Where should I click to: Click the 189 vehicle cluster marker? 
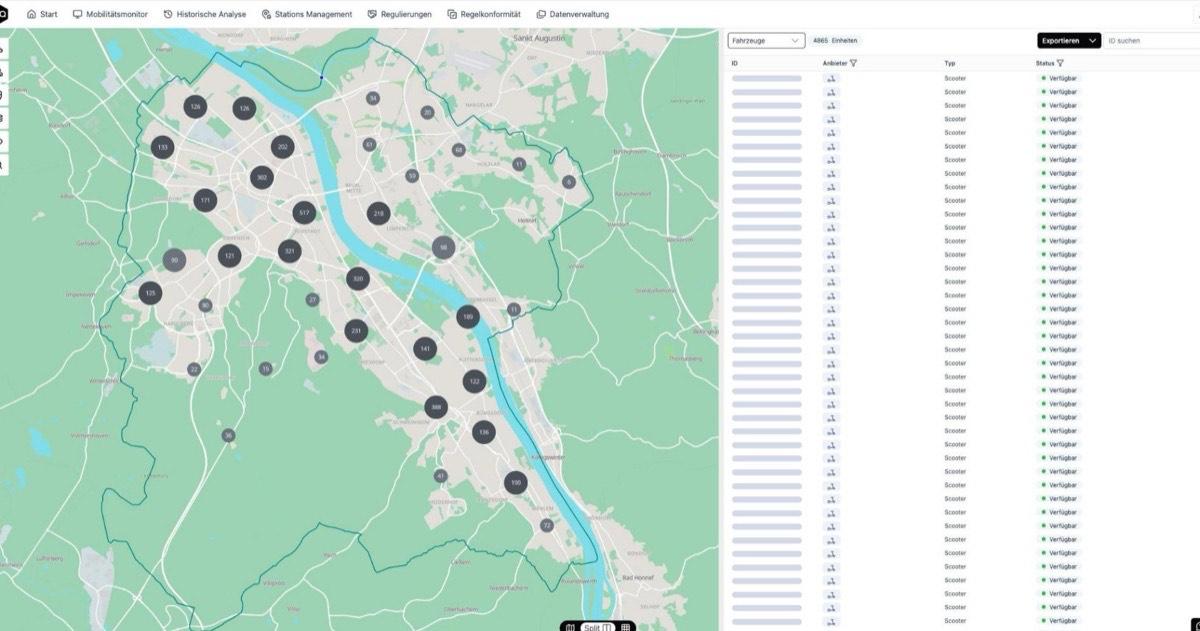coord(468,317)
